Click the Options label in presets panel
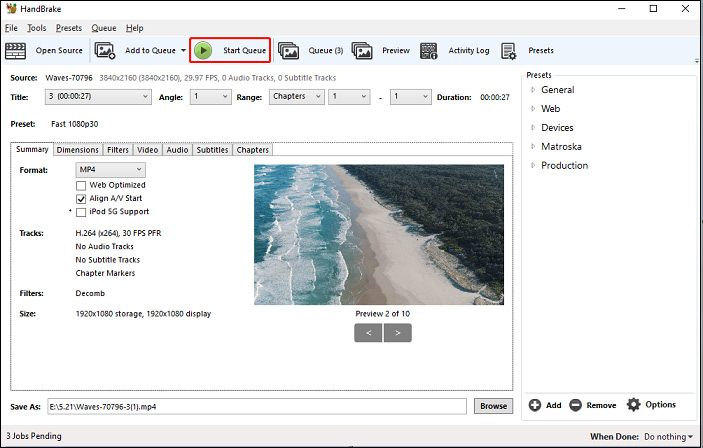The height and width of the screenshot is (448, 703). [x=660, y=405]
